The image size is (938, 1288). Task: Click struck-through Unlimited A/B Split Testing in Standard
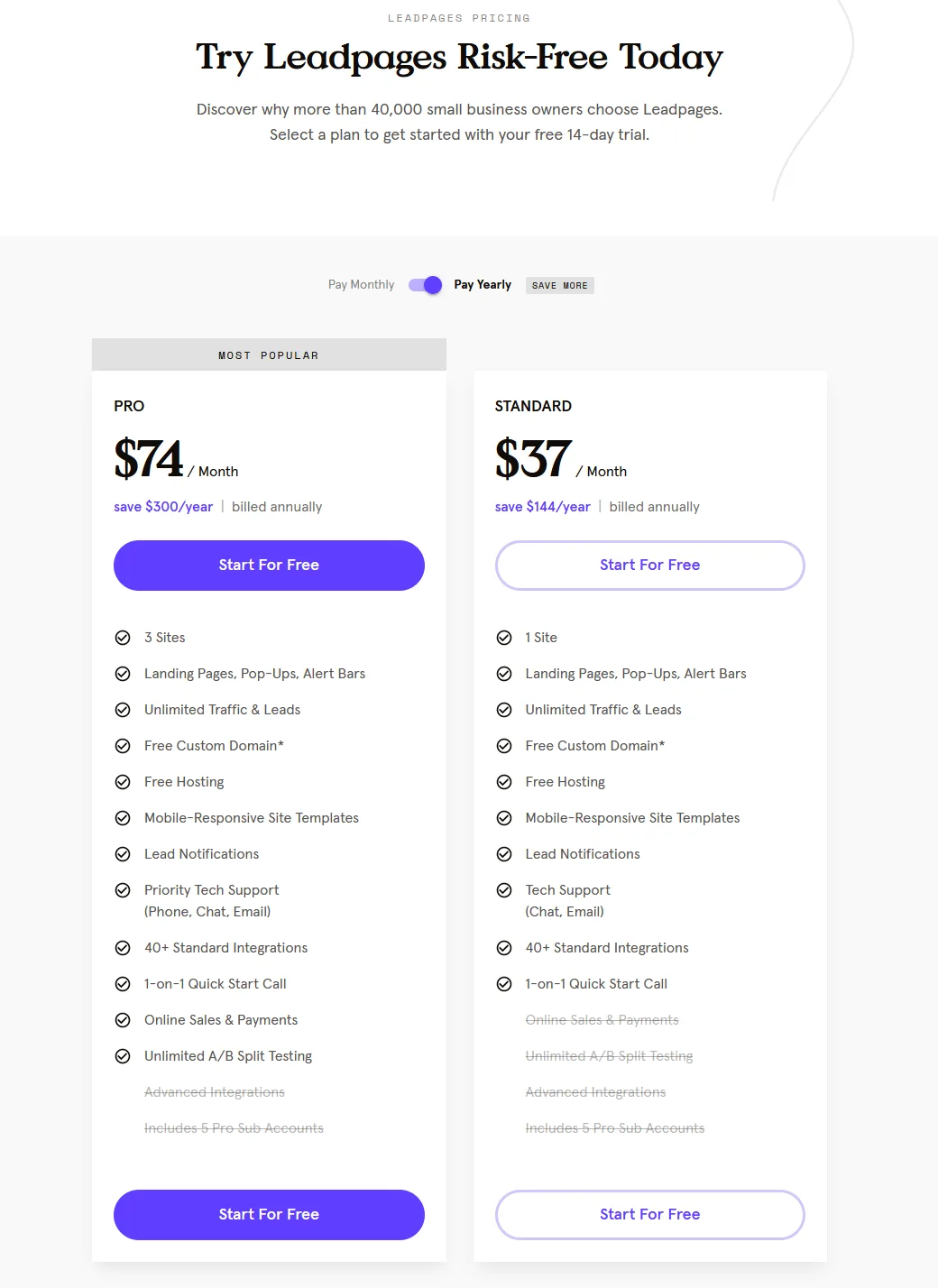point(610,1056)
